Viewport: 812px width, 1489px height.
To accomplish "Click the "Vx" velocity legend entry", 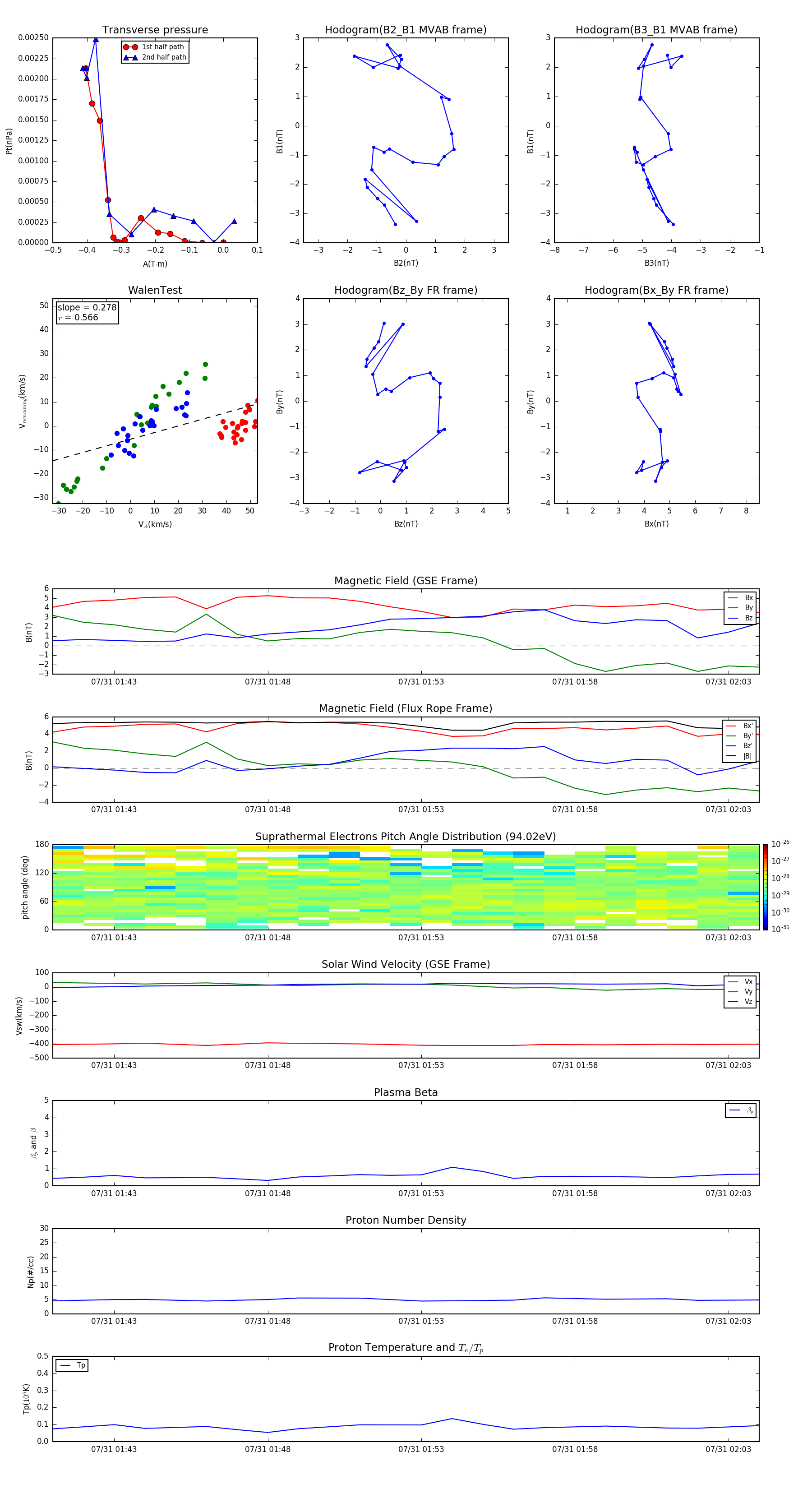I will pyautogui.click(x=740, y=981).
